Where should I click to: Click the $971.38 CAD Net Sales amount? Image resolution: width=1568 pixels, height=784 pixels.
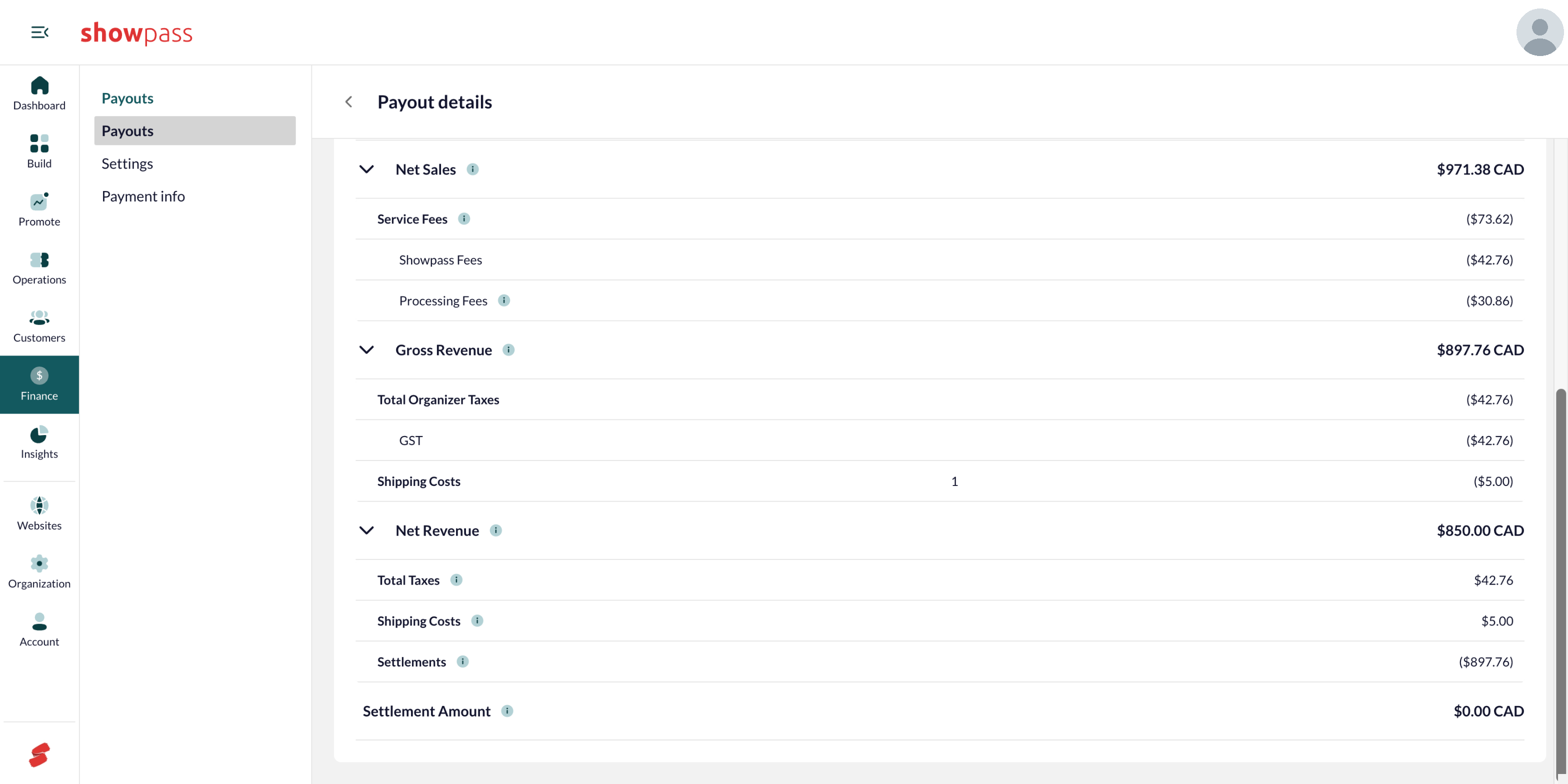pos(1479,169)
